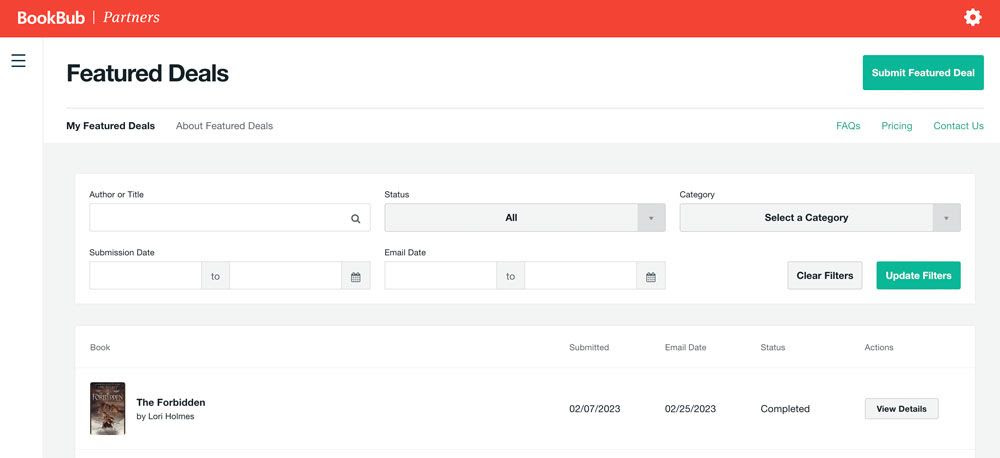This screenshot has width=1000, height=458.
Task: Clear Filters button click
Action: tap(825, 276)
